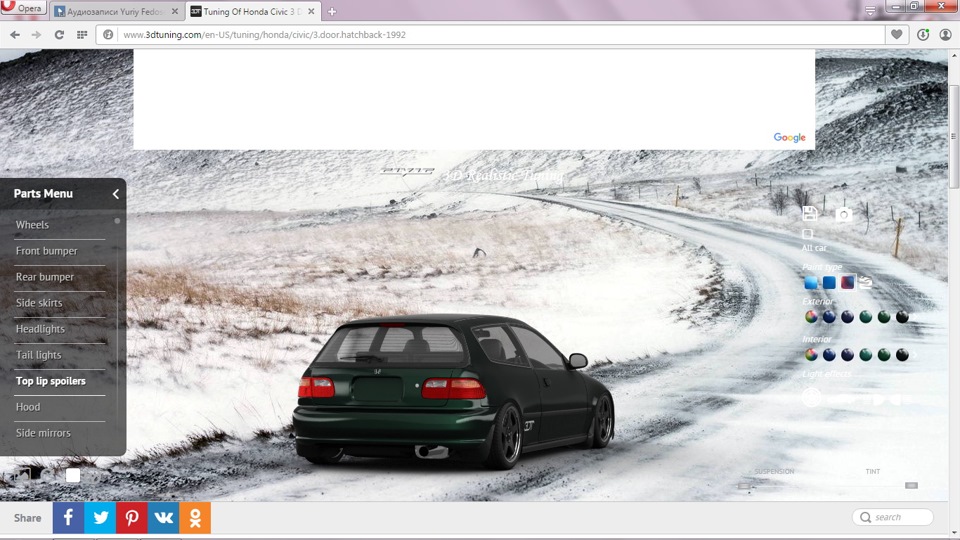Pick the black Exterior color
The width and height of the screenshot is (960, 540).
[902, 317]
